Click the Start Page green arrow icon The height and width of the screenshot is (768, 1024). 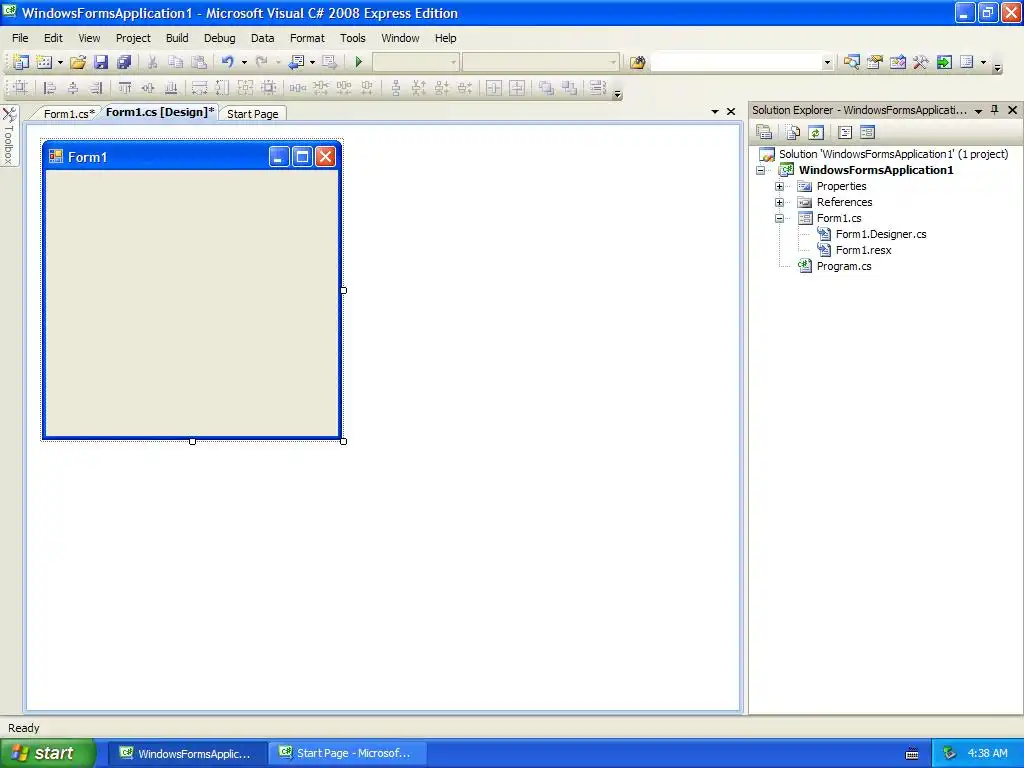[944, 62]
